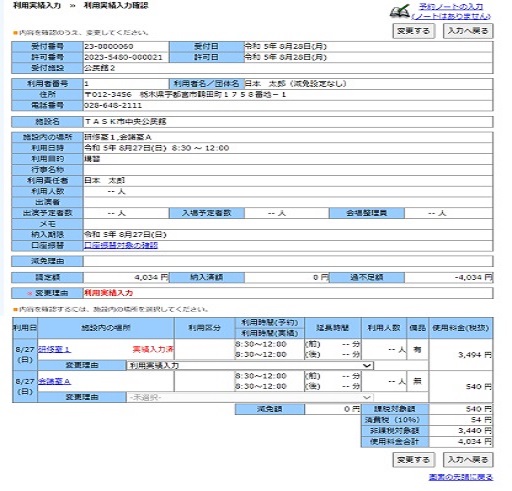Click the 使用料金合計 value 4,034 円
This screenshot has width=512, height=491.
(x=475, y=442)
